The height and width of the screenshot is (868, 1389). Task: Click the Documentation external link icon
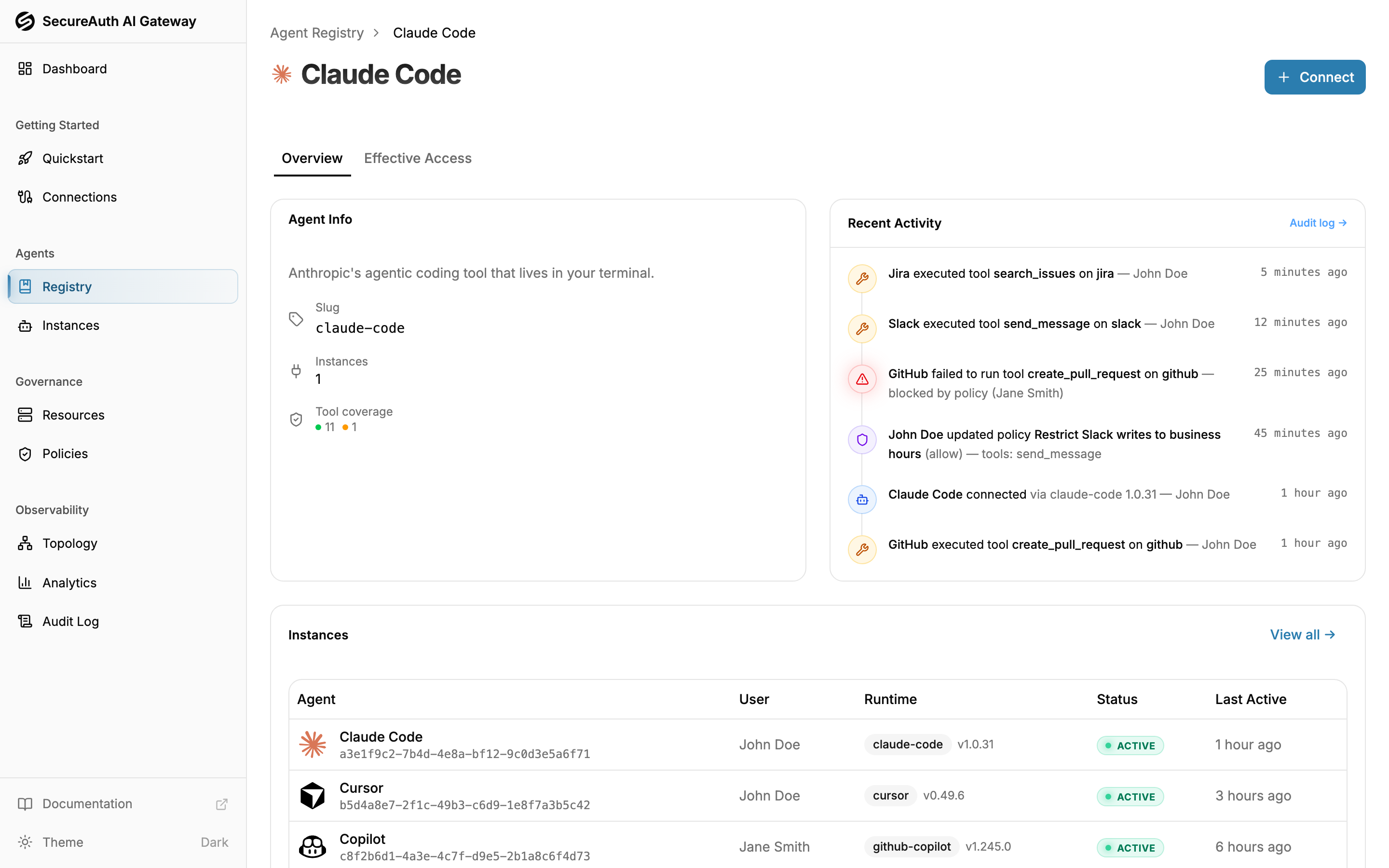click(221, 804)
